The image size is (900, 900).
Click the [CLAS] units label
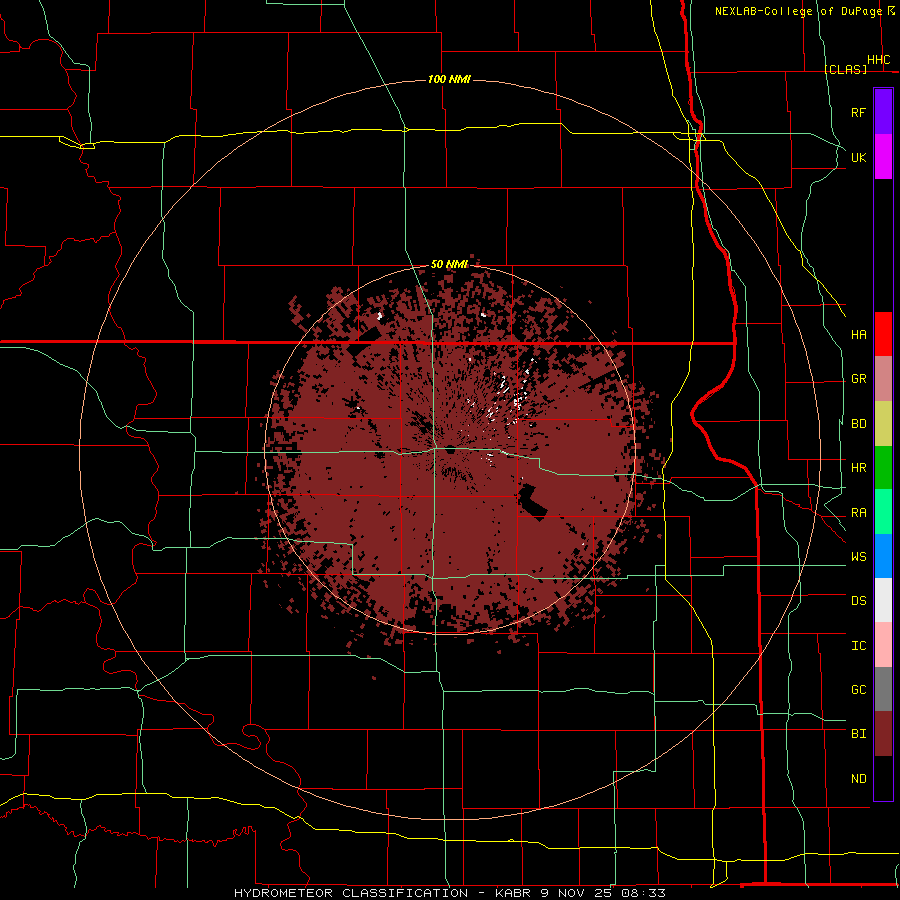click(845, 69)
